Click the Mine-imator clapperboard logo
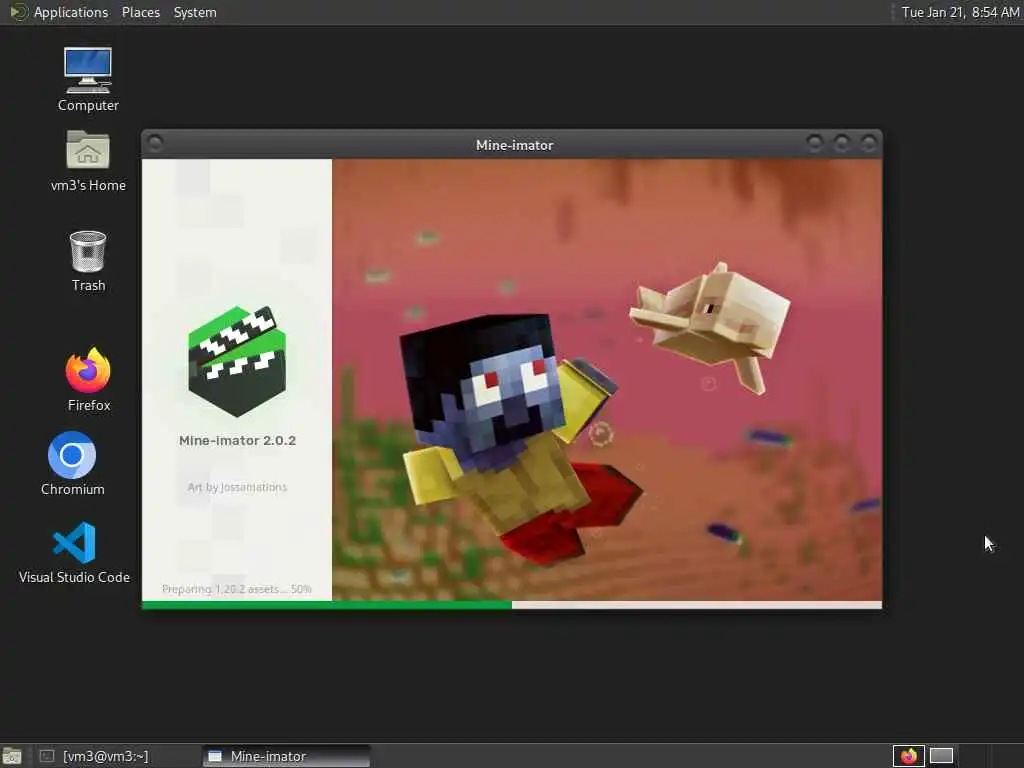This screenshot has width=1024, height=768. 237,361
